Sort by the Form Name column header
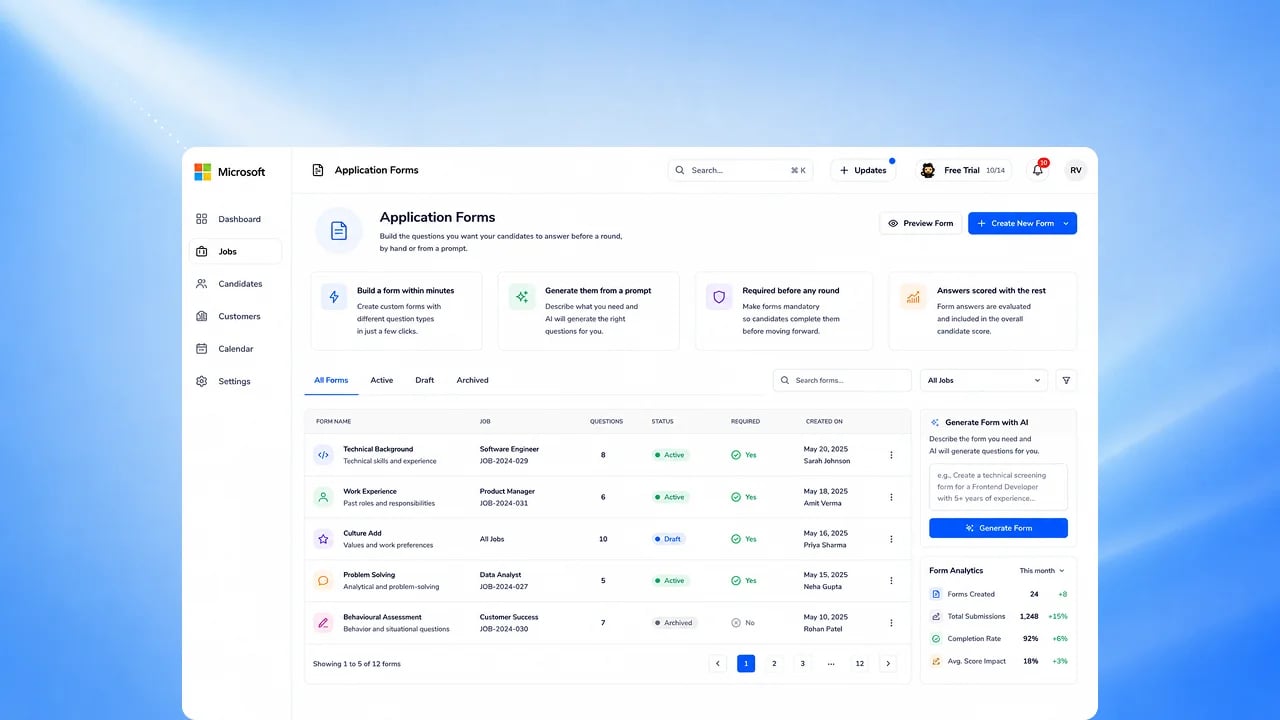Image resolution: width=1280 pixels, height=720 pixels. pyautogui.click(x=334, y=421)
